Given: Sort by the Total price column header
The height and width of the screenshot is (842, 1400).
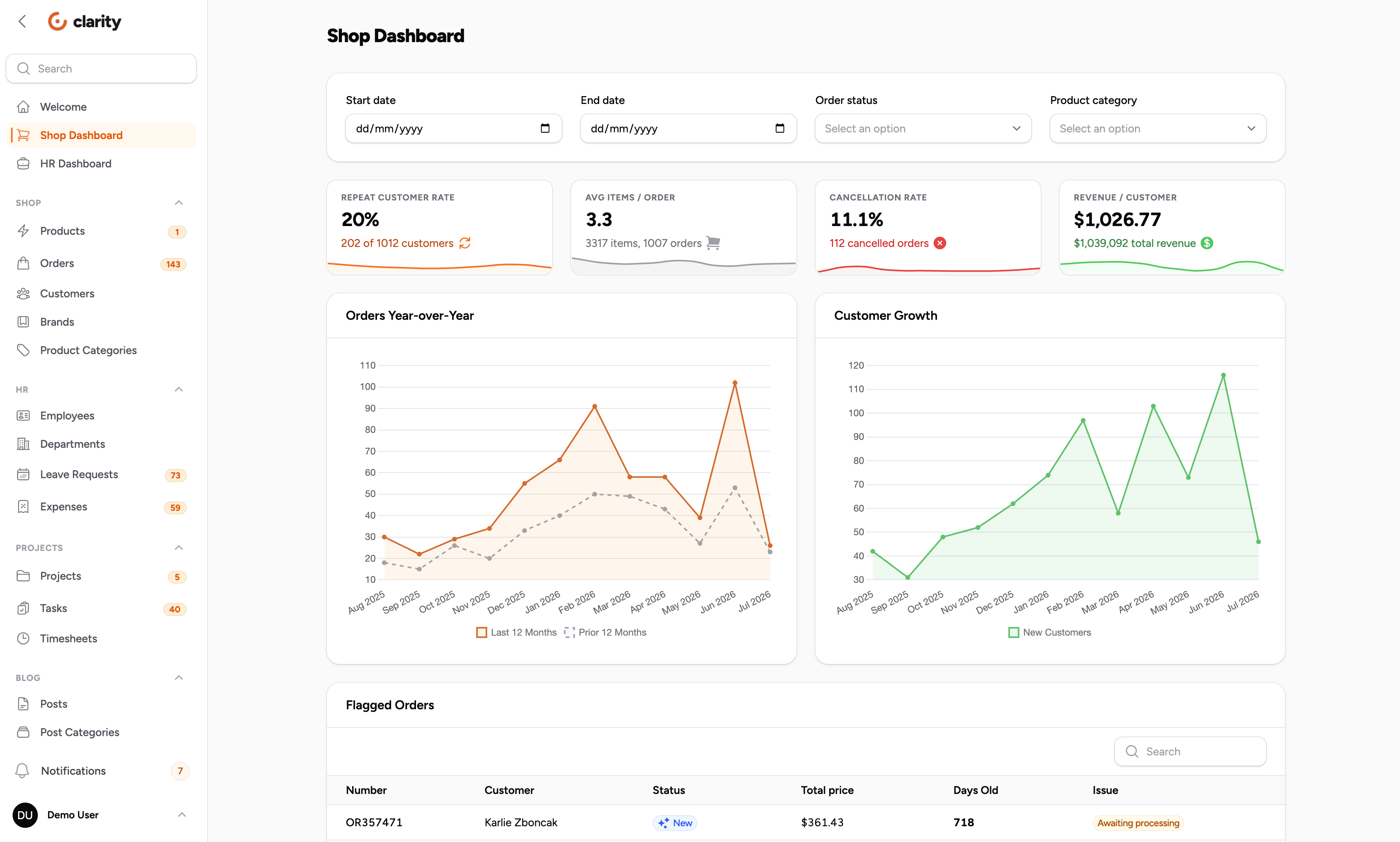Looking at the screenshot, I should click(827, 790).
